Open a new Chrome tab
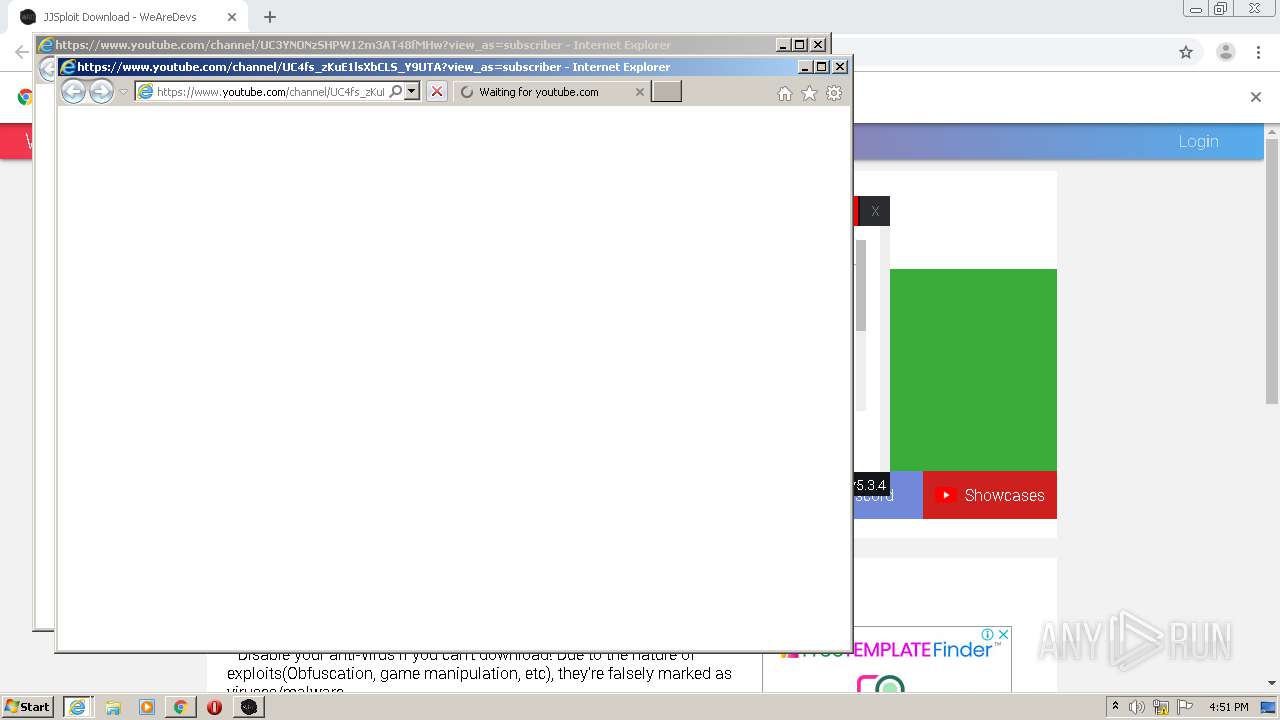The image size is (1280, 720). click(x=269, y=17)
